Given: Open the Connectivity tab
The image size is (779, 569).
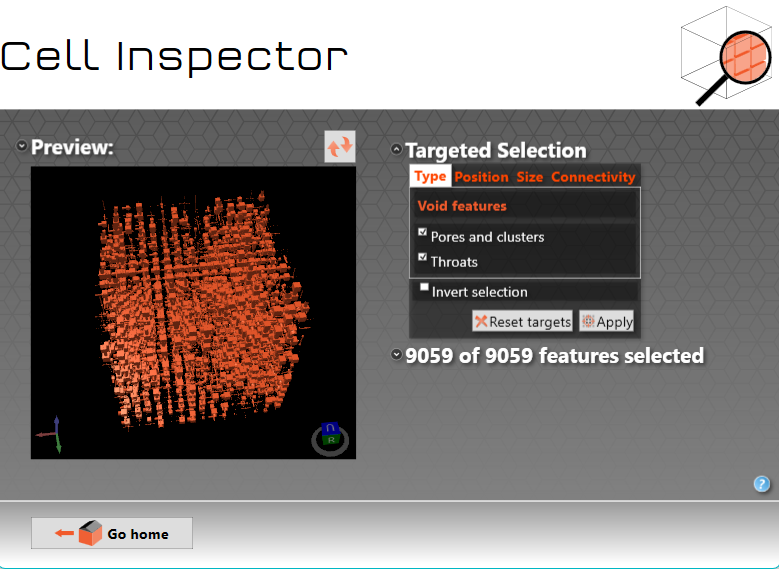Looking at the screenshot, I should (x=593, y=176).
